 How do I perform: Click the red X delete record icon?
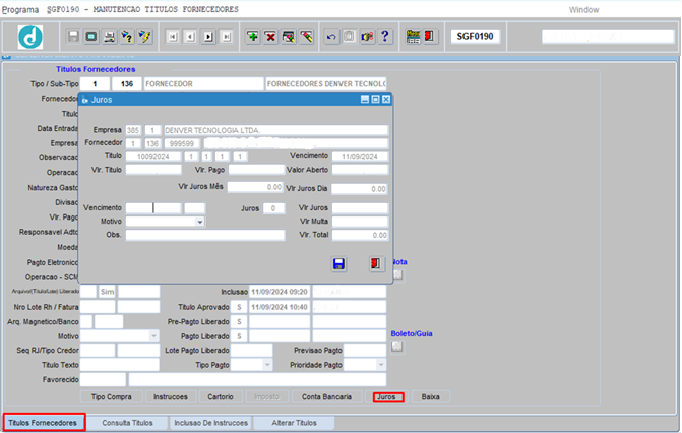click(x=270, y=37)
